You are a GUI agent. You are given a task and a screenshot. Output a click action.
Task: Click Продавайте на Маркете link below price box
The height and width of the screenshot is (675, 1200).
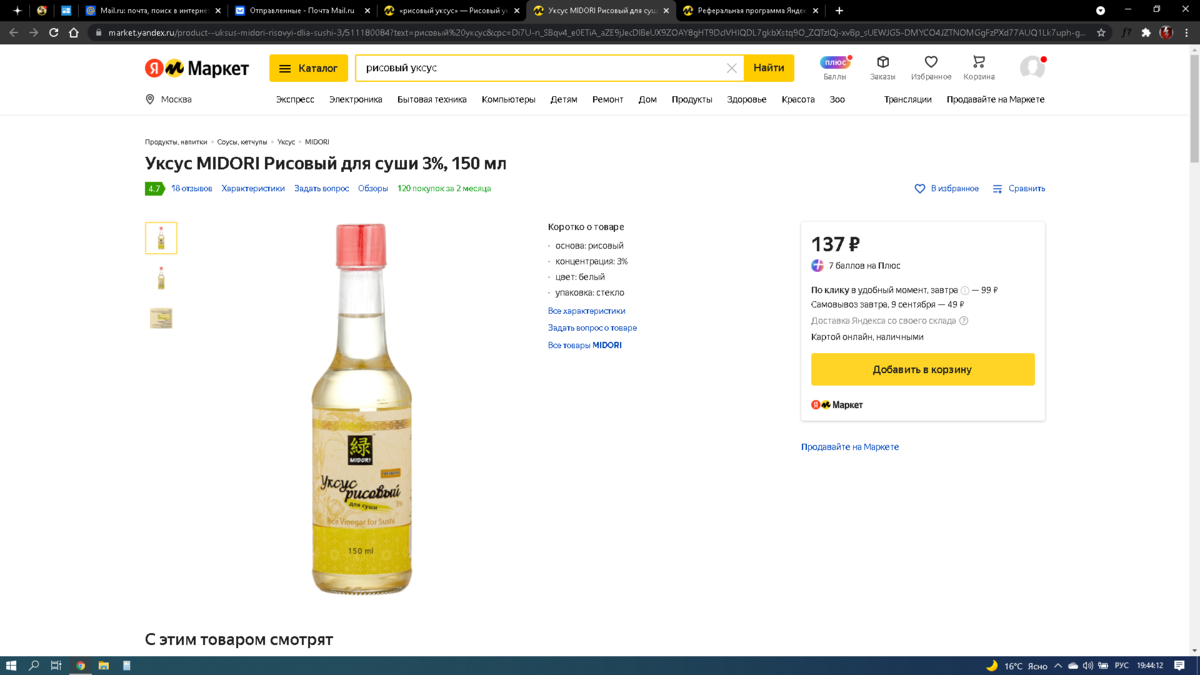(x=850, y=447)
